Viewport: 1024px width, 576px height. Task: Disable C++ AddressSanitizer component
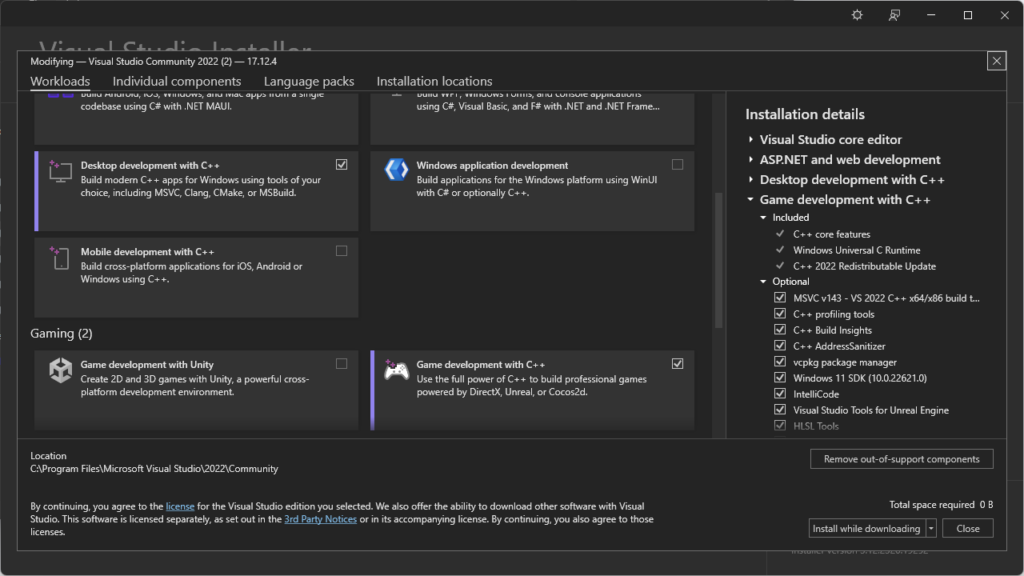(x=780, y=346)
